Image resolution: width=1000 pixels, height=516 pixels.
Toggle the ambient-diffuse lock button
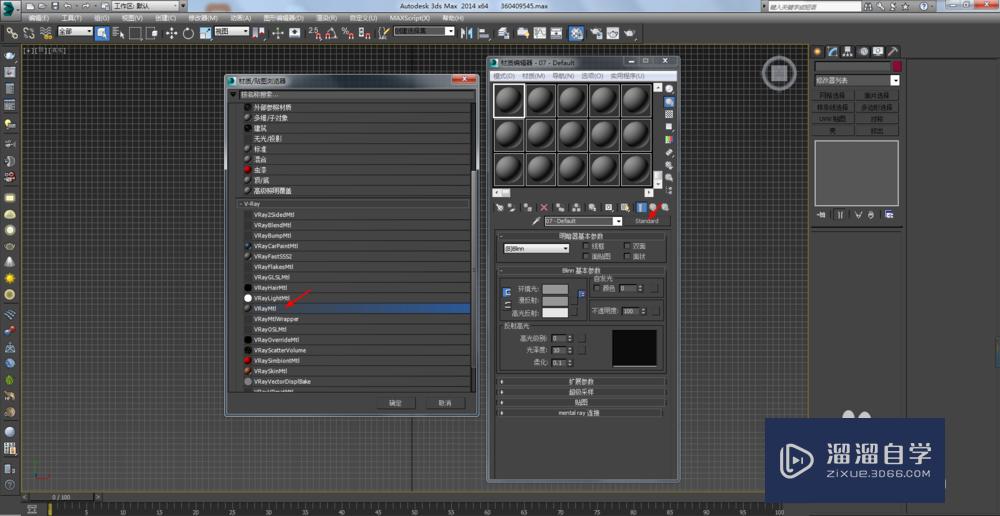coord(508,292)
